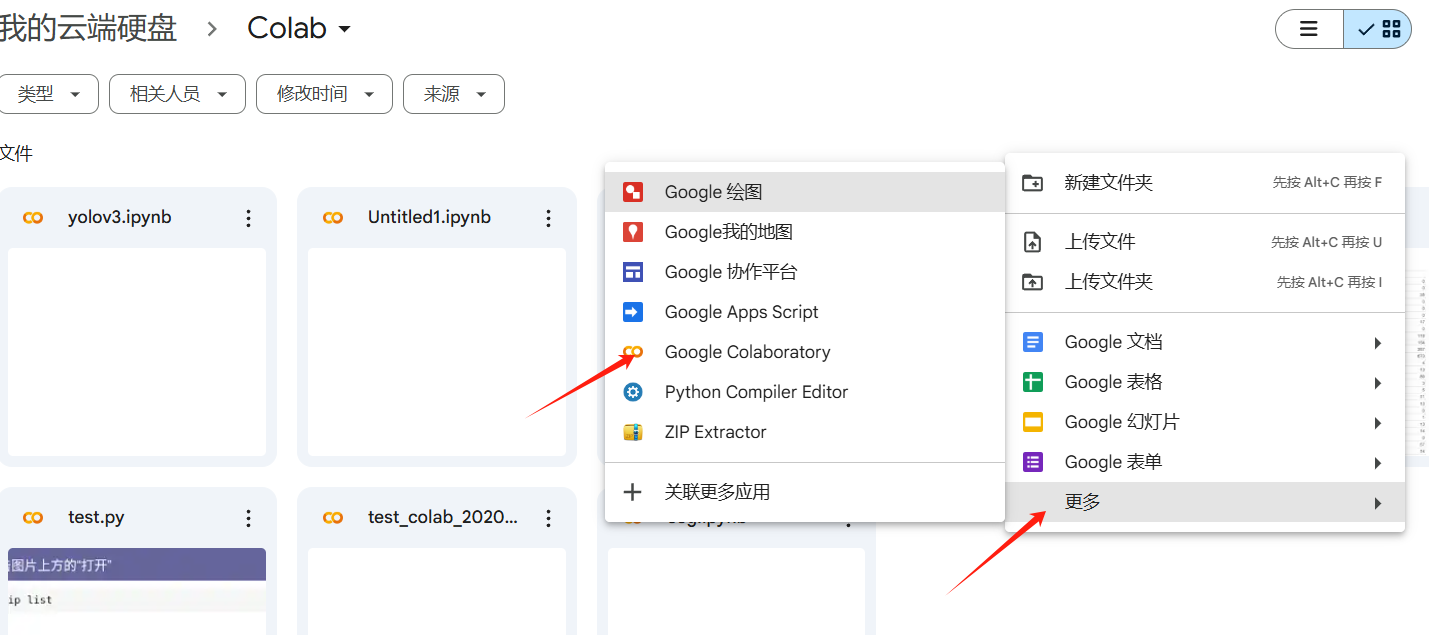Click the plus icon beside 关联更多应用

coord(632,492)
